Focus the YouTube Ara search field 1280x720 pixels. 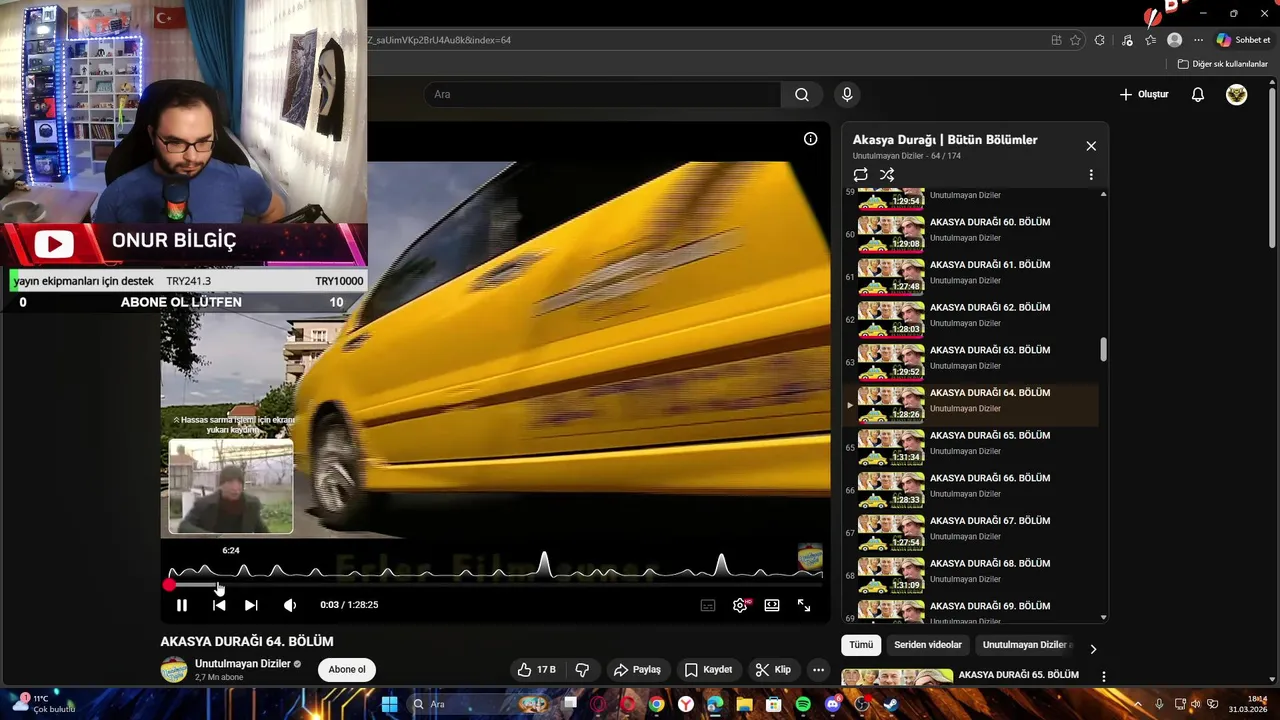pyautogui.click(x=603, y=94)
